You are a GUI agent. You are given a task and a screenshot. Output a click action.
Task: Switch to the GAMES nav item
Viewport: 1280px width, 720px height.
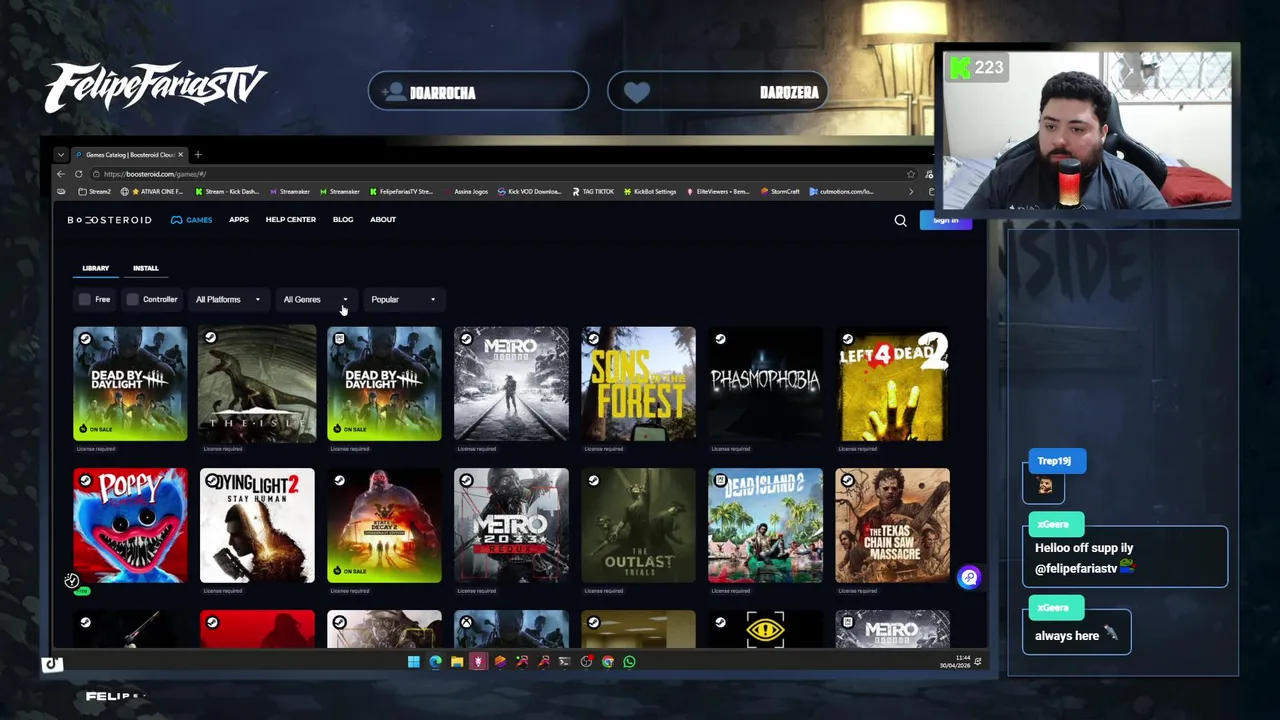[x=191, y=220]
